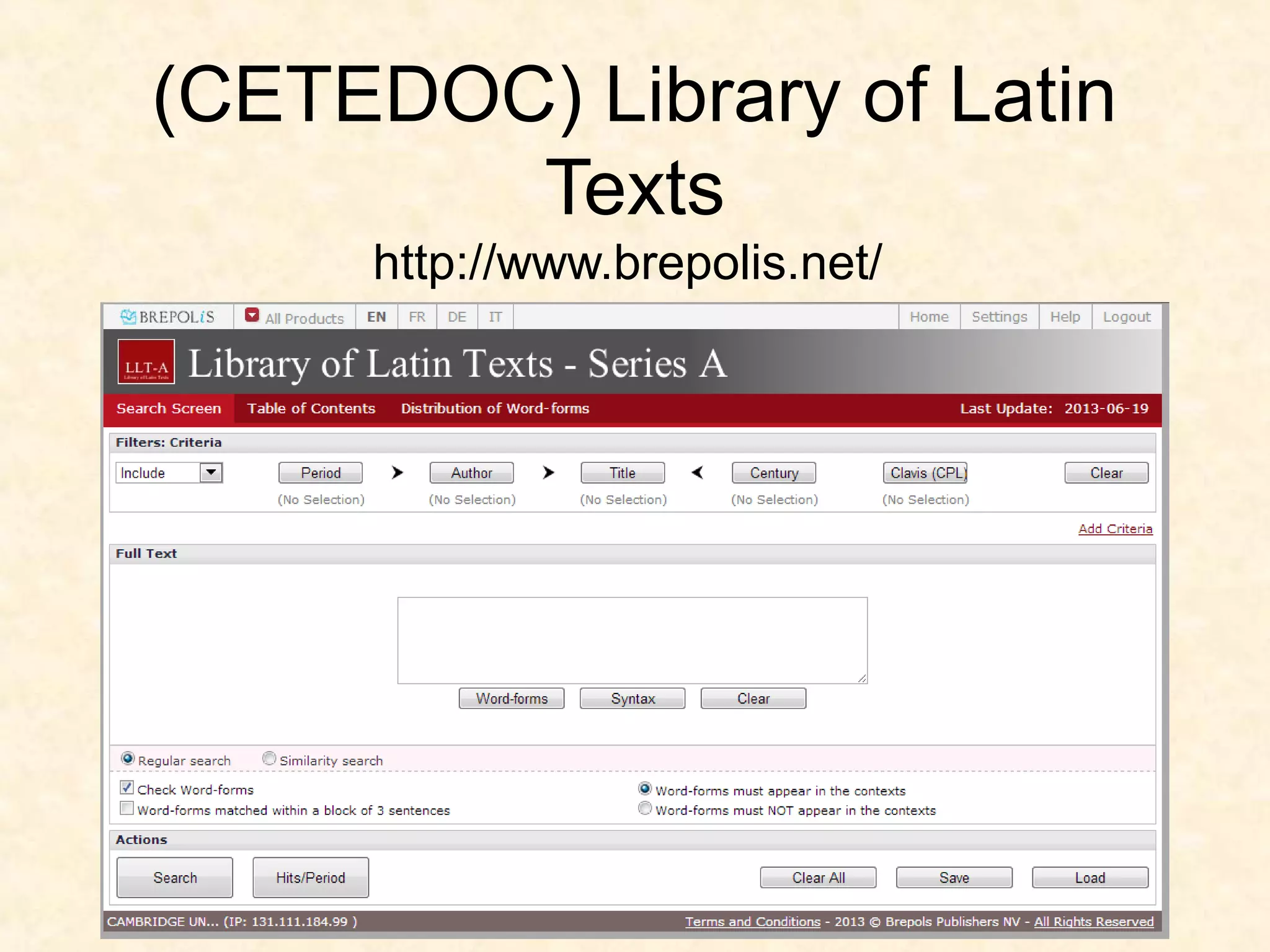Click Logout in top navigation

pyautogui.click(x=1127, y=317)
